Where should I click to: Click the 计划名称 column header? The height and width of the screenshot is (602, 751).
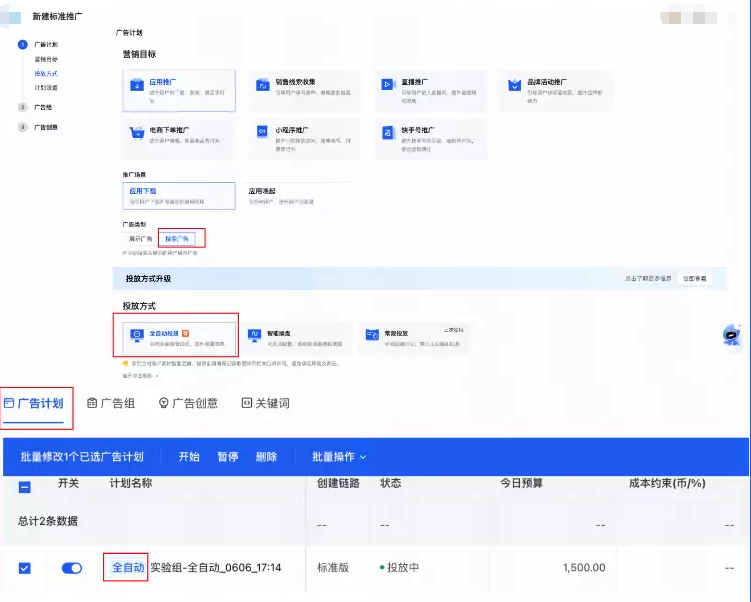click(x=131, y=483)
